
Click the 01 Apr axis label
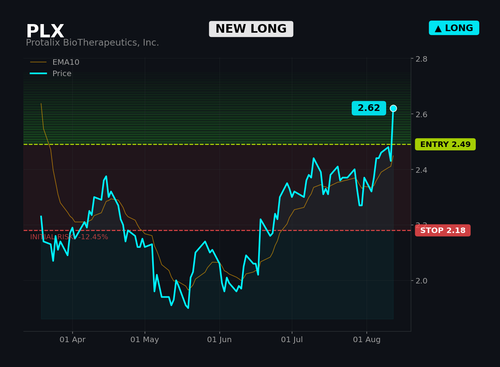point(72,340)
